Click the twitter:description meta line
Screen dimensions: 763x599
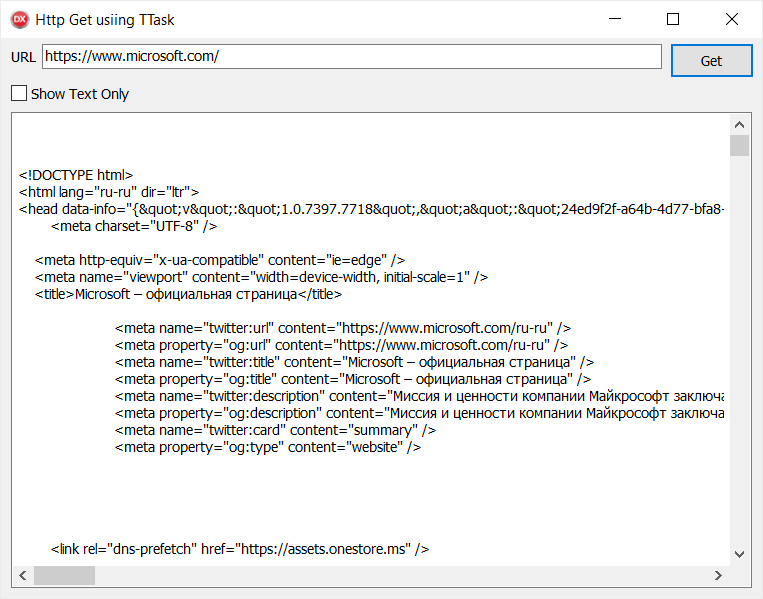pos(419,397)
